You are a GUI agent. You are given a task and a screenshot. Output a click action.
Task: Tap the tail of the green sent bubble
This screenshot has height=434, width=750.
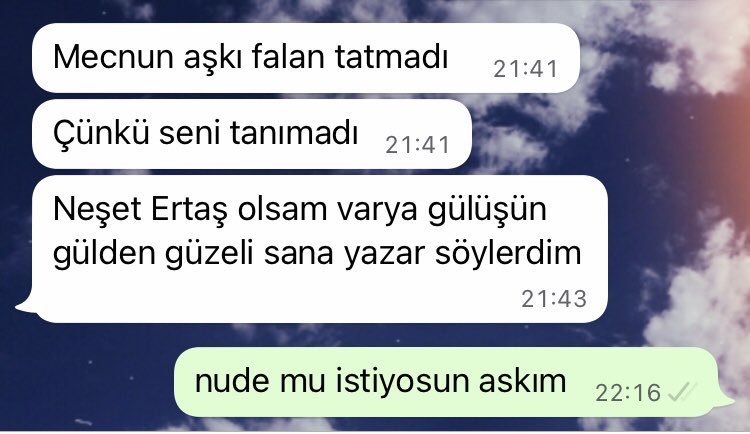click(726, 401)
